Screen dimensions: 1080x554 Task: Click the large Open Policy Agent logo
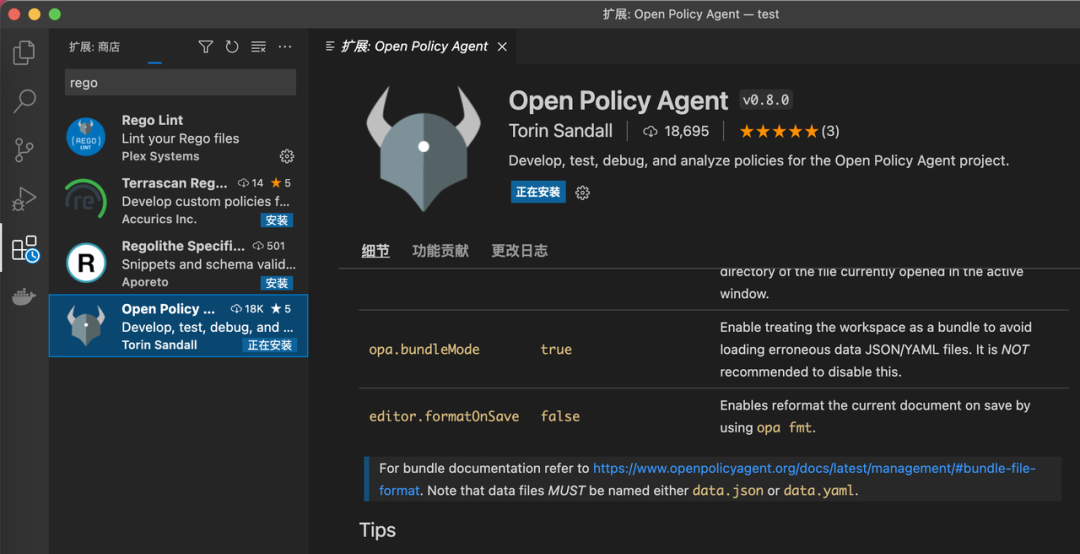[424, 148]
